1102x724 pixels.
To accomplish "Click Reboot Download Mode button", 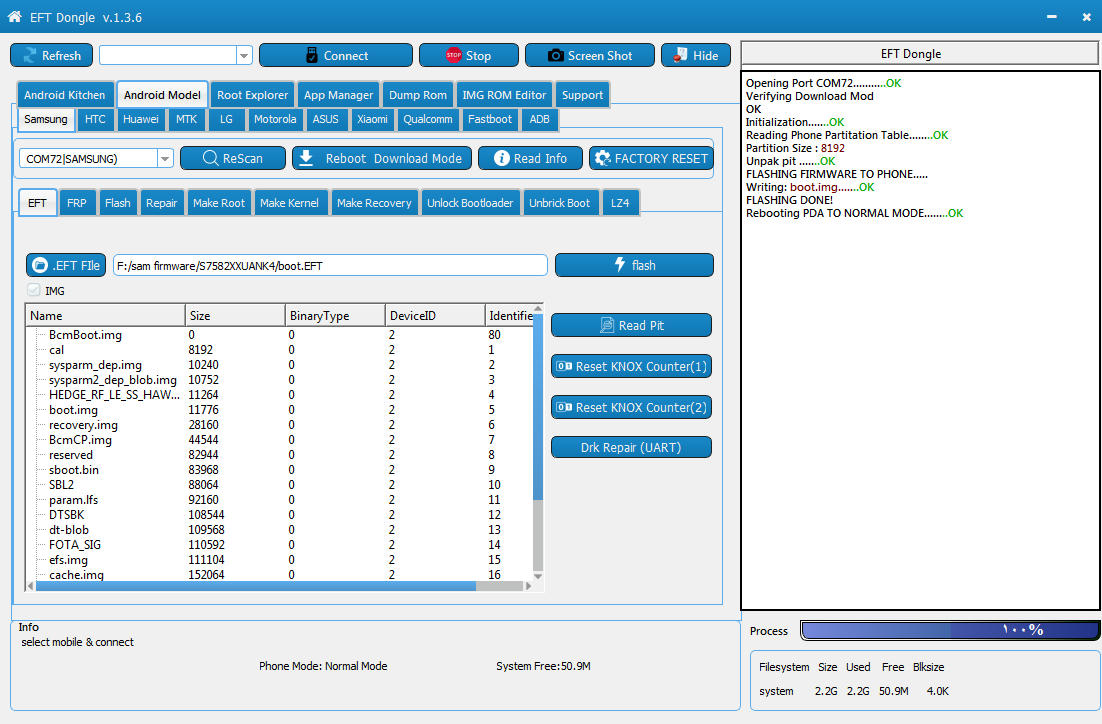I will (383, 159).
